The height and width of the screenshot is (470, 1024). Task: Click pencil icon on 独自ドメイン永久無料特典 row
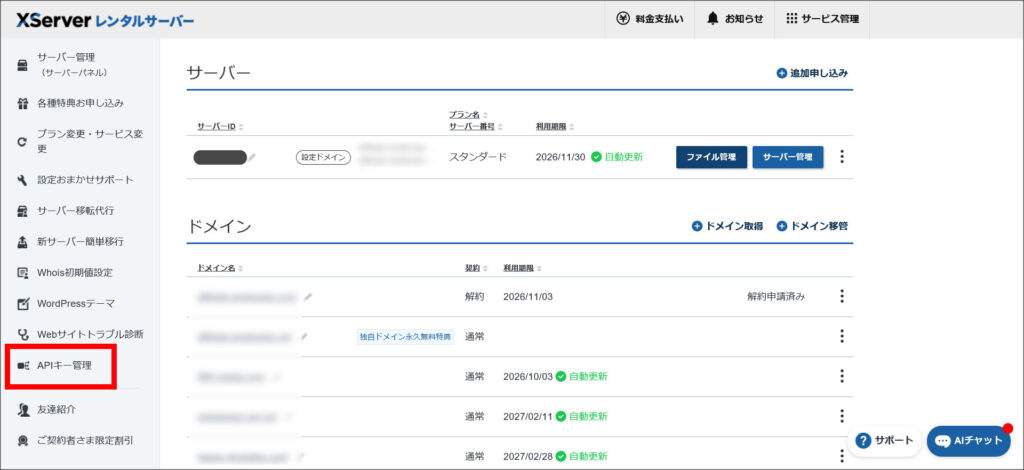(x=304, y=337)
